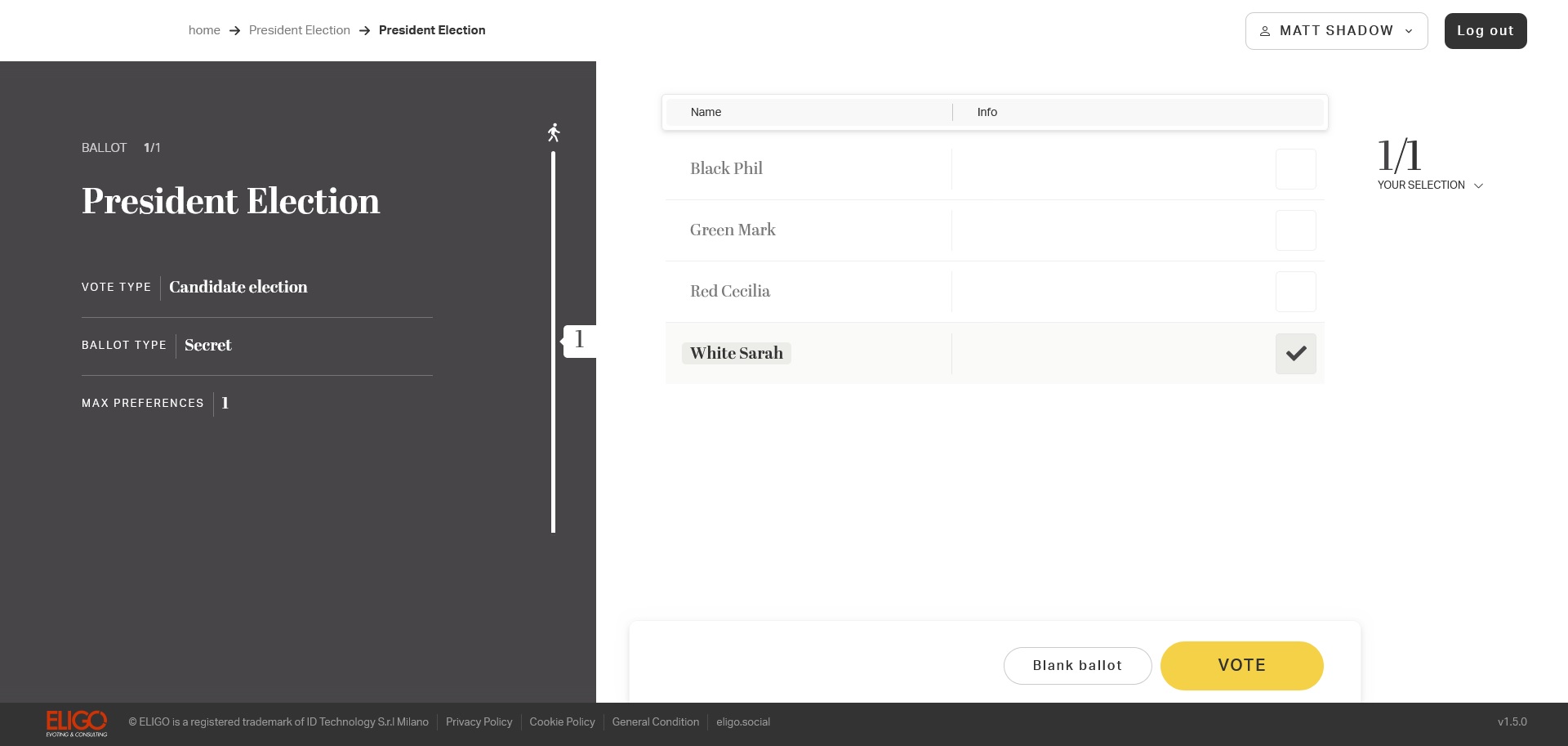Visit the eligo.social link
This screenshot has width=1568, height=746.
[x=743, y=722]
